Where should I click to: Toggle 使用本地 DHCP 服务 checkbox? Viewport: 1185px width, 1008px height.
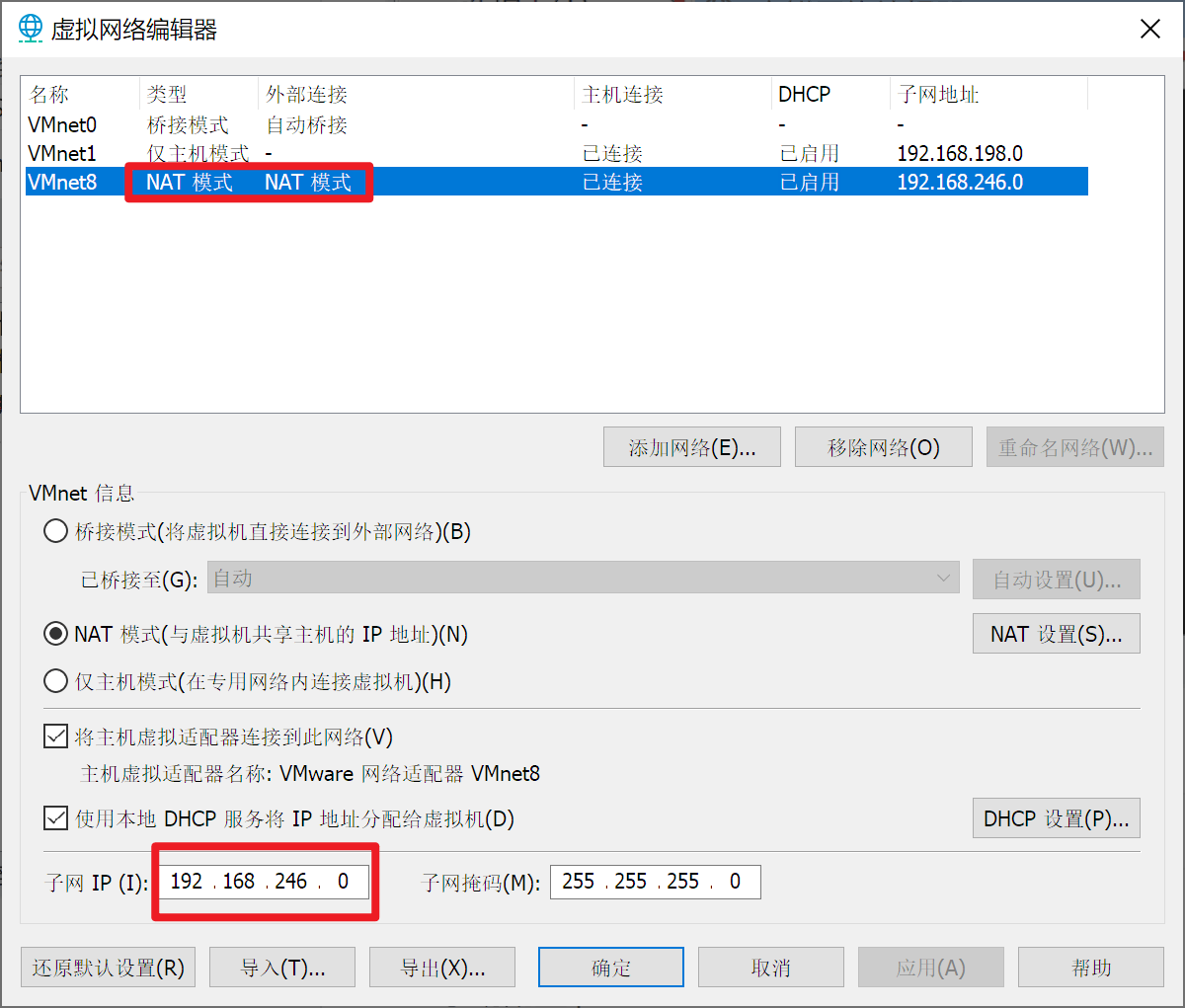pyautogui.click(x=56, y=818)
